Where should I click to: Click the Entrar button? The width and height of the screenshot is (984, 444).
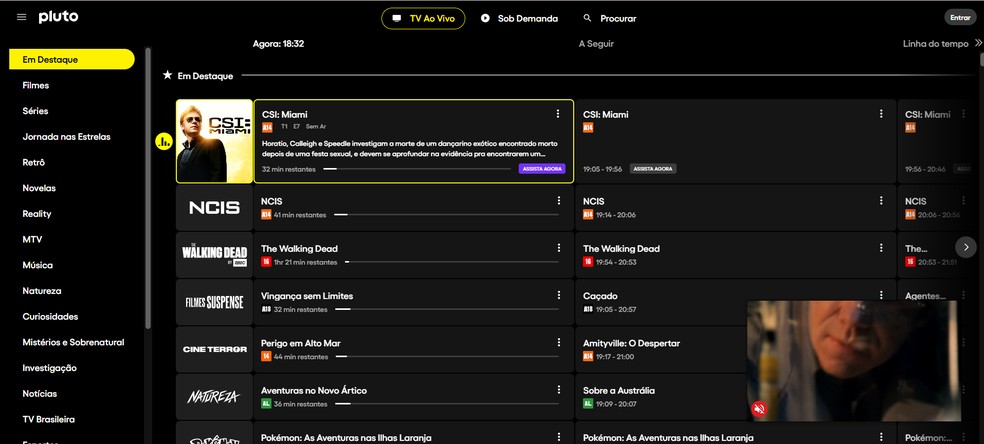tap(960, 18)
